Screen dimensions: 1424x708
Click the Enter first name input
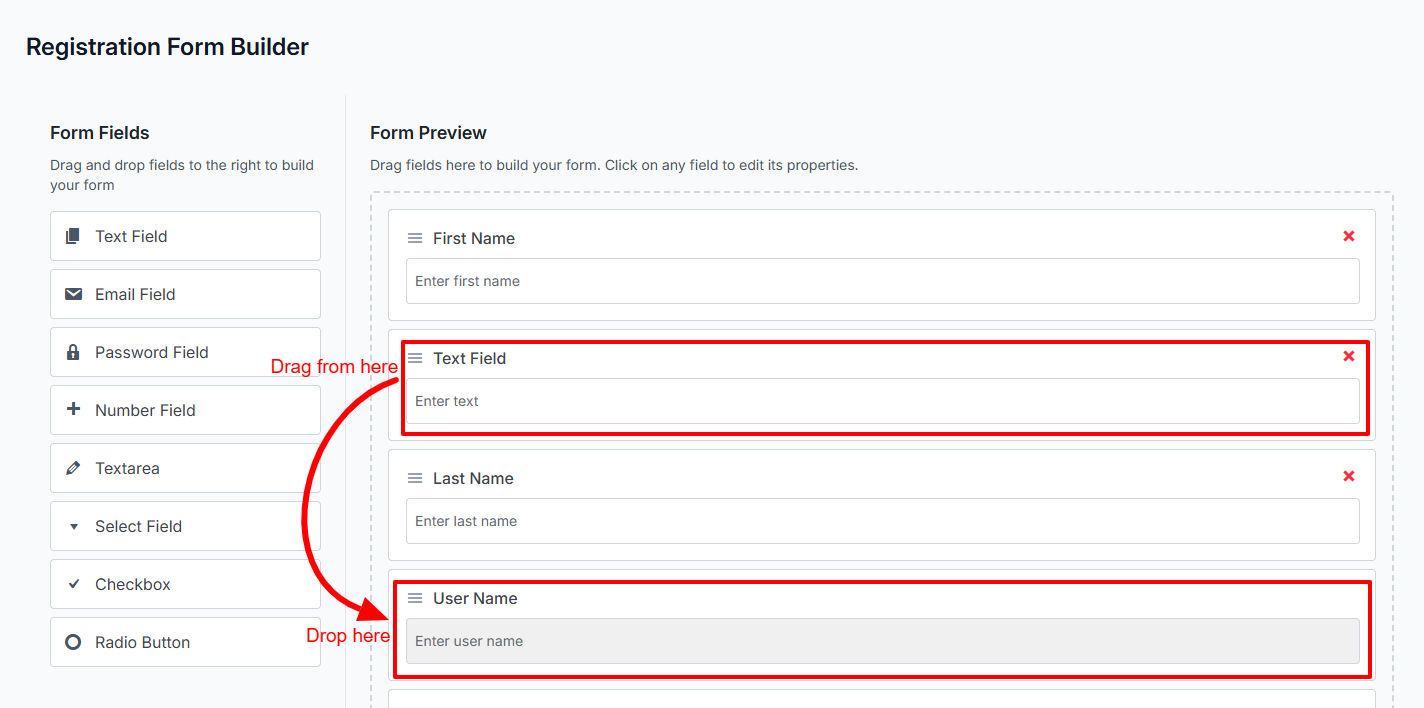point(882,281)
